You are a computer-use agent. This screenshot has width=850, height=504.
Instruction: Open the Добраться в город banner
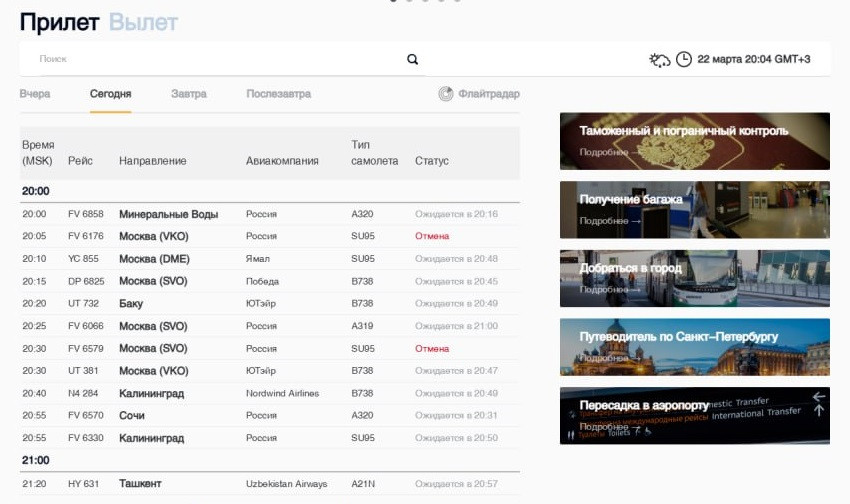tap(694, 277)
